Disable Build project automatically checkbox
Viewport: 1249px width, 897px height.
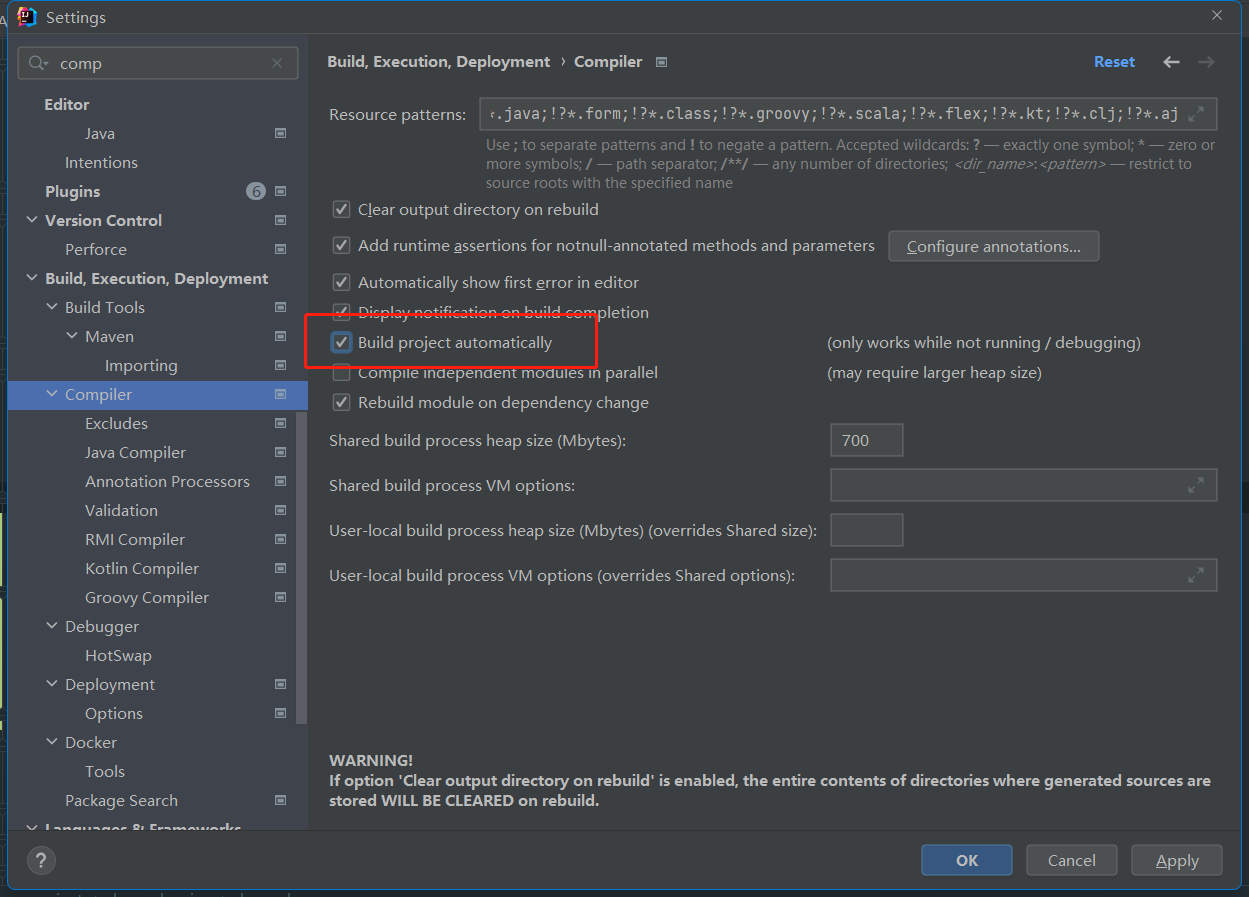[342, 343]
